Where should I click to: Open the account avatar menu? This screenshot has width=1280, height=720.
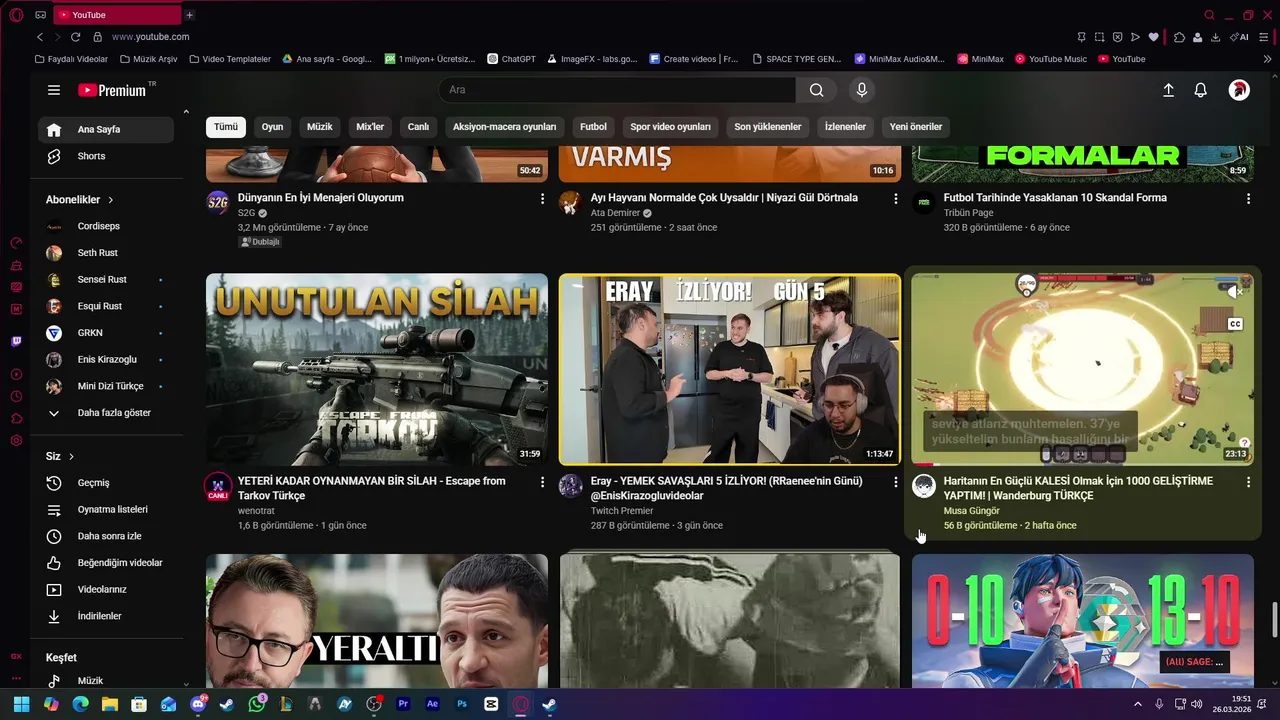click(1239, 90)
